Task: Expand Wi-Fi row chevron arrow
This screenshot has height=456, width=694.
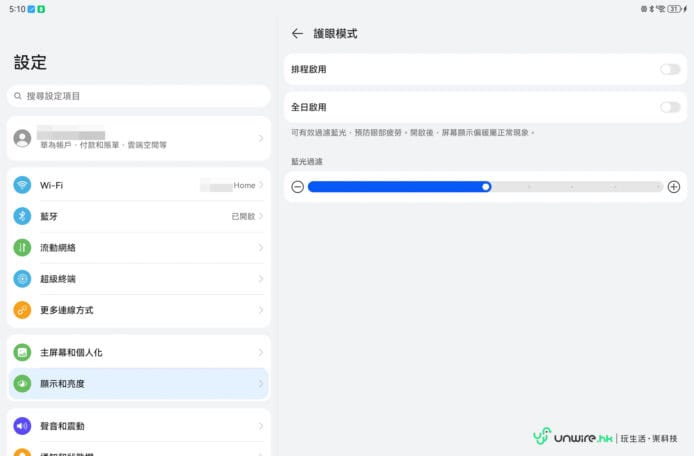Action: [x=261, y=185]
